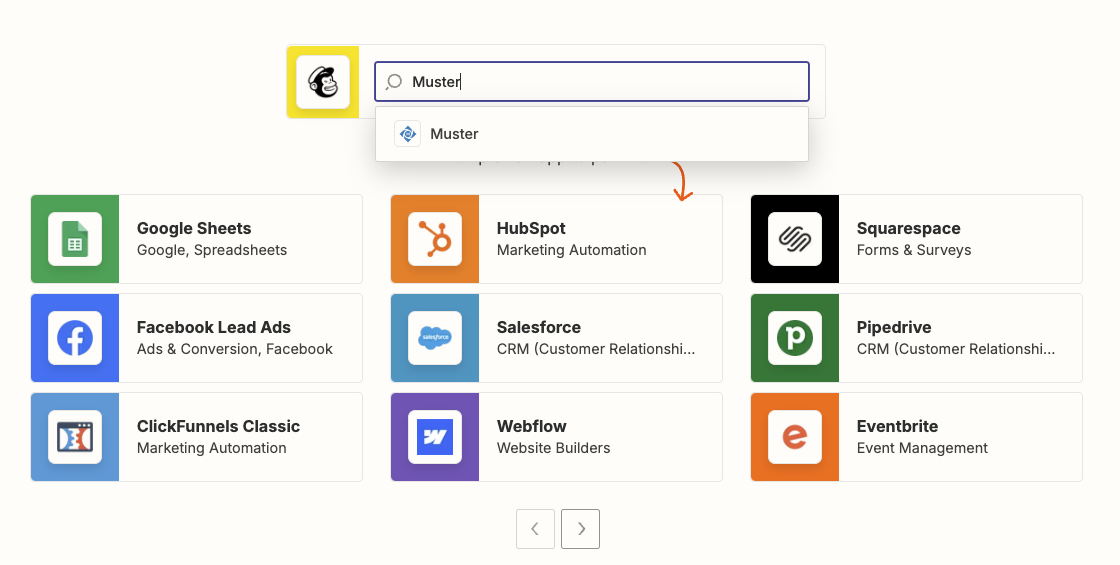Click "Website Builders" under Webflow

554,448
